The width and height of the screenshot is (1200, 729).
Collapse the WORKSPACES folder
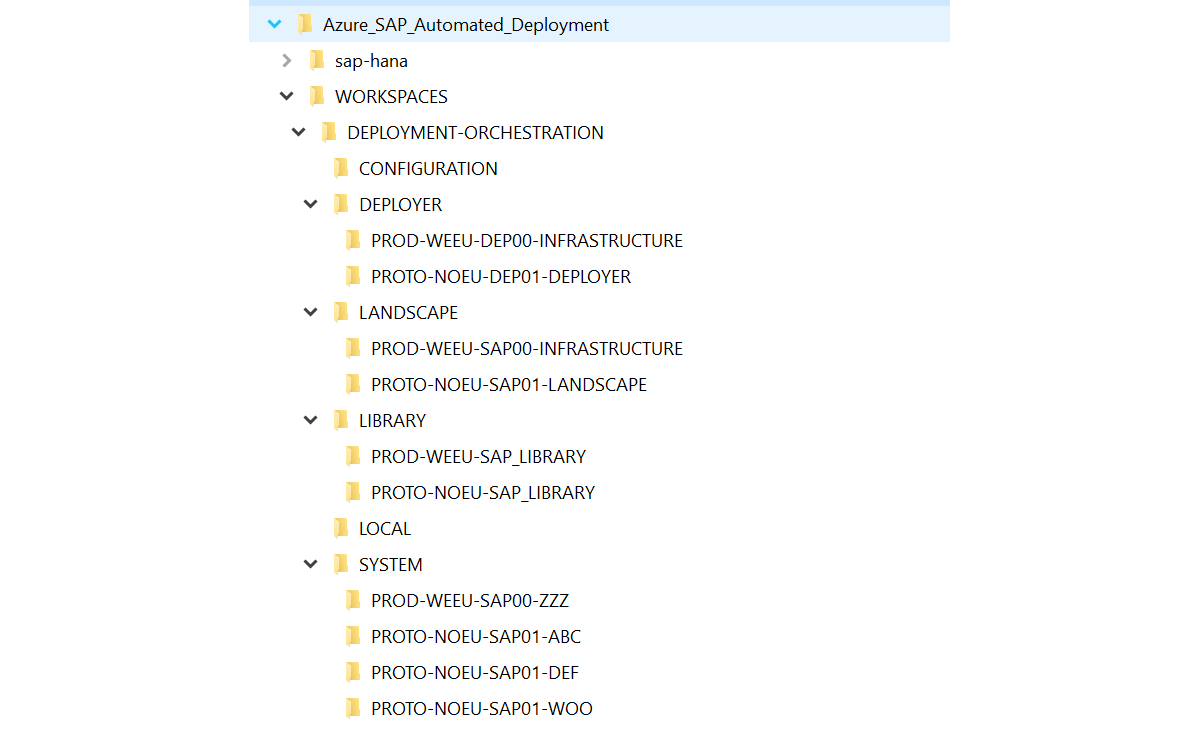[x=287, y=97]
